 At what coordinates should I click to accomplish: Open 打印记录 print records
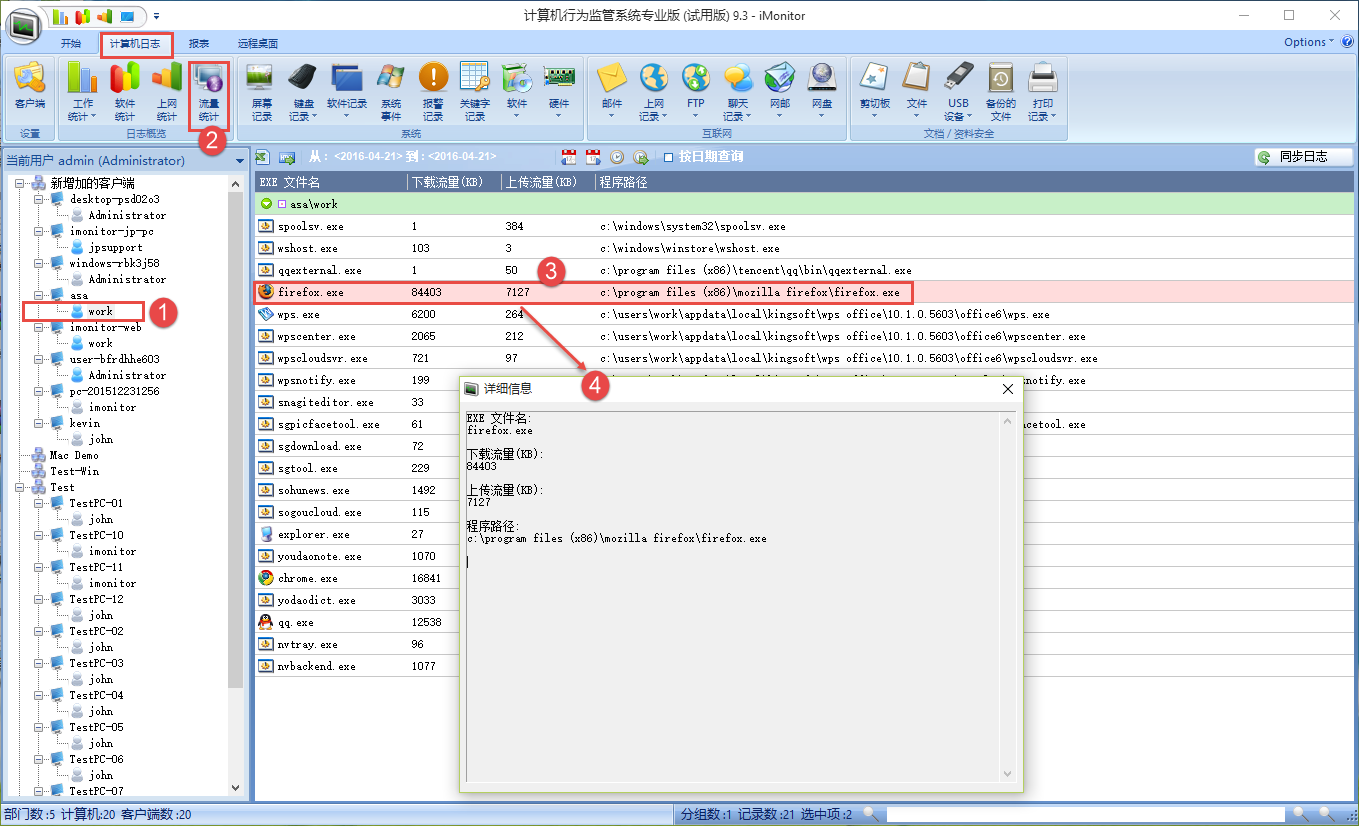point(1043,91)
